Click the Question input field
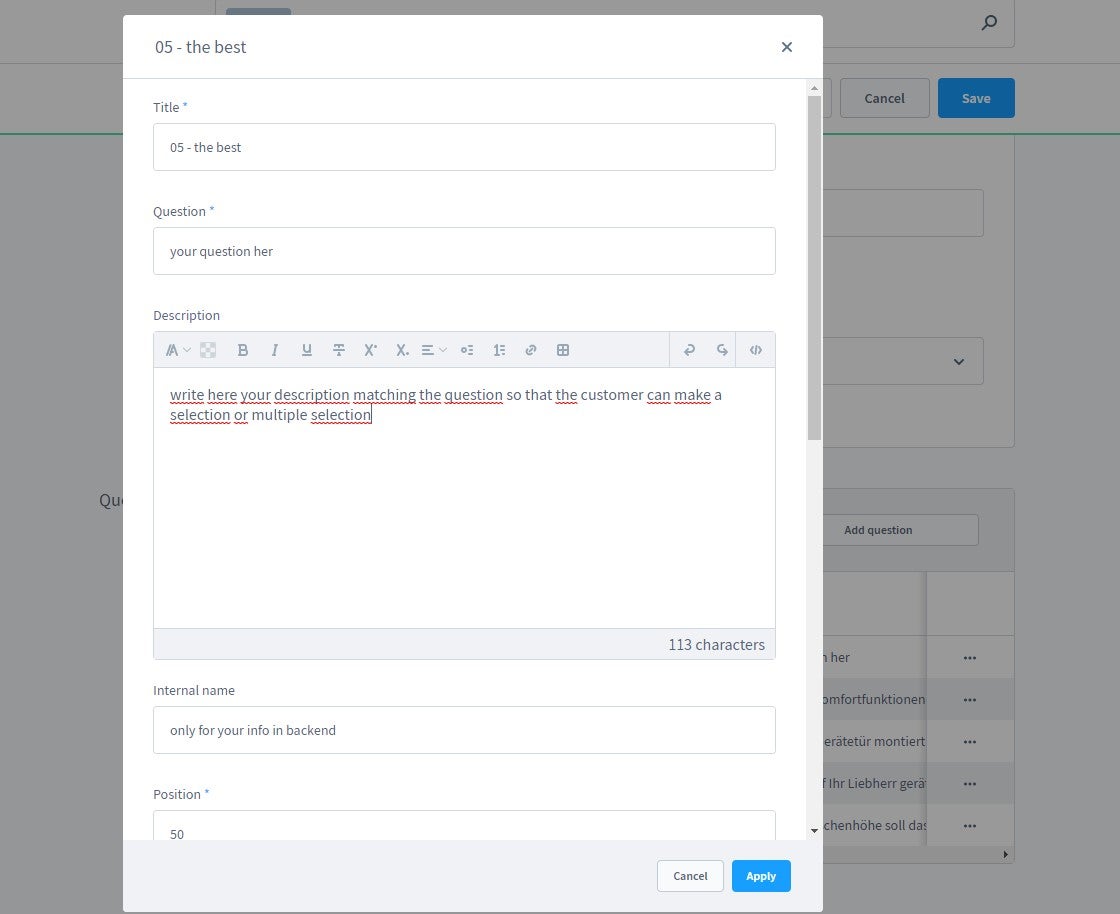Viewport: 1120px width, 914px height. [x=464, y=251]
